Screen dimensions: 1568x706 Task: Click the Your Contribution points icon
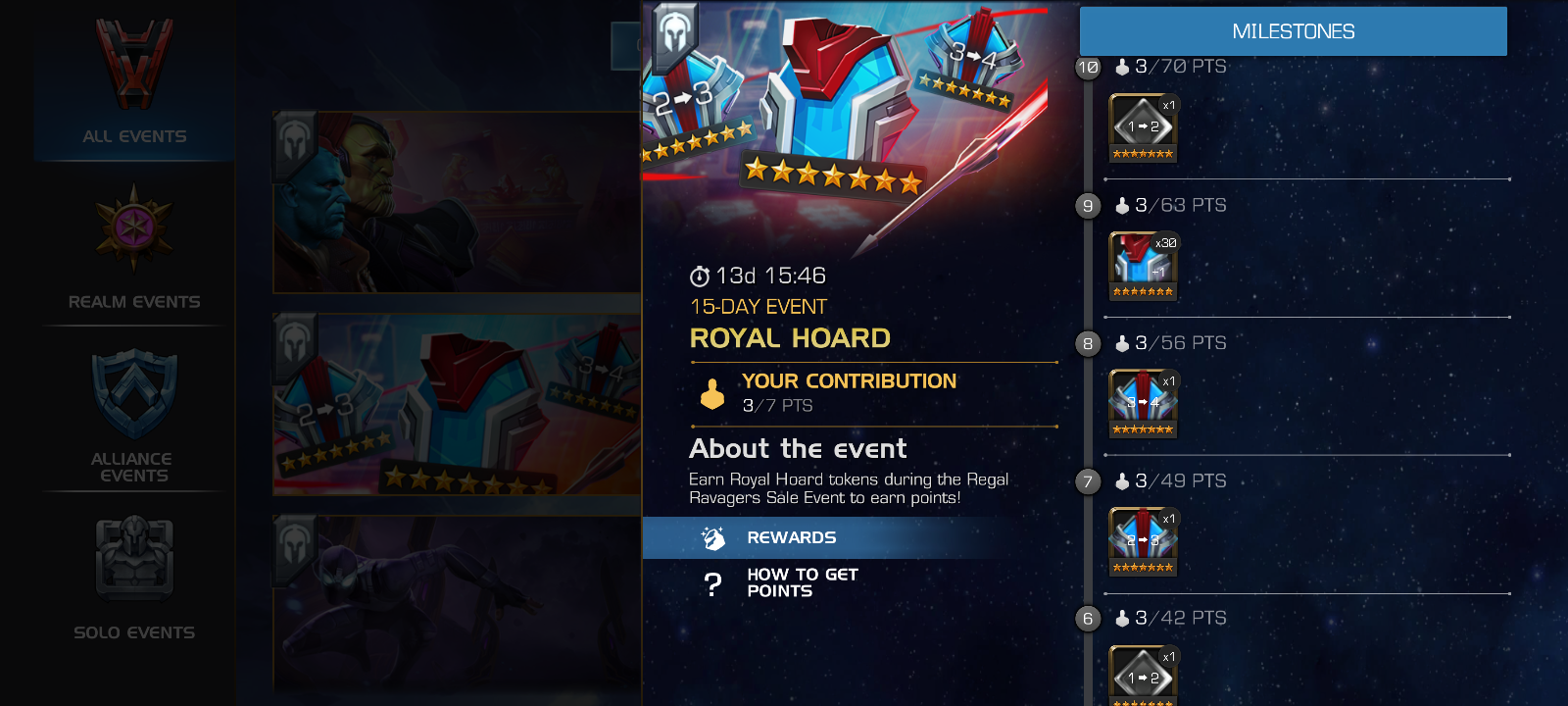click(712, 393)
